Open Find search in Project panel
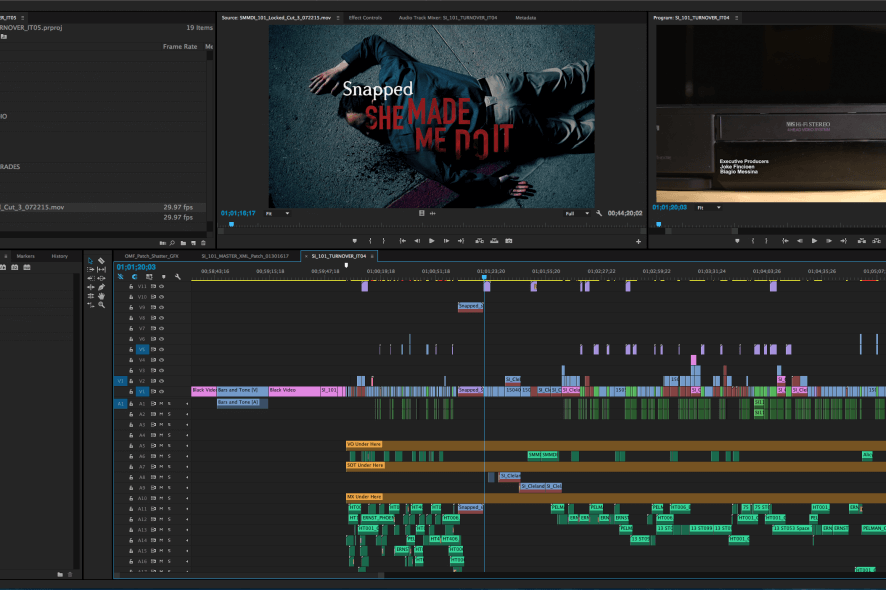The height and width of the screenshot is (590, 886). (x=172, y=243)
